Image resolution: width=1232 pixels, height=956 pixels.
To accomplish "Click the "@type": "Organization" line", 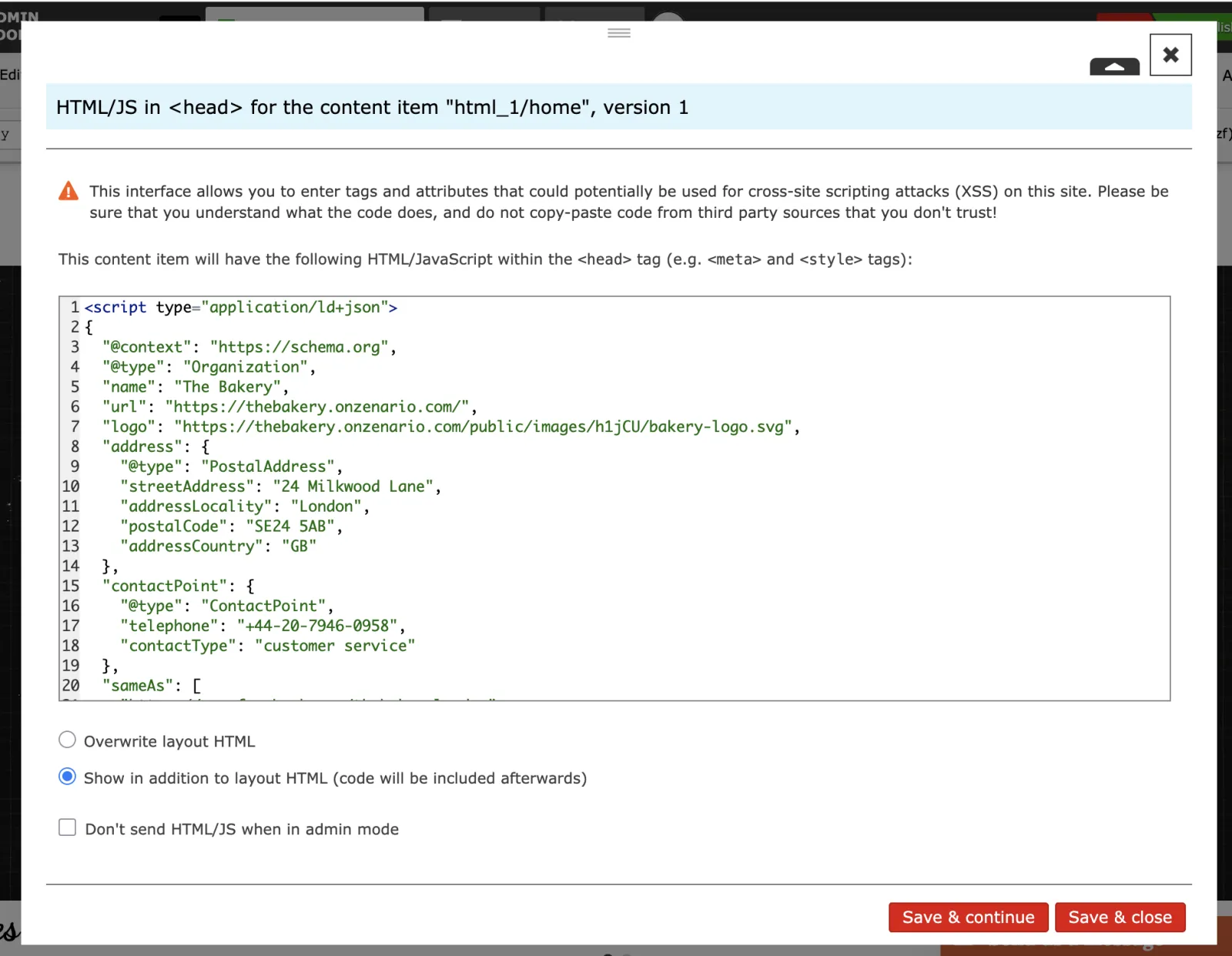I will [209, 367].
